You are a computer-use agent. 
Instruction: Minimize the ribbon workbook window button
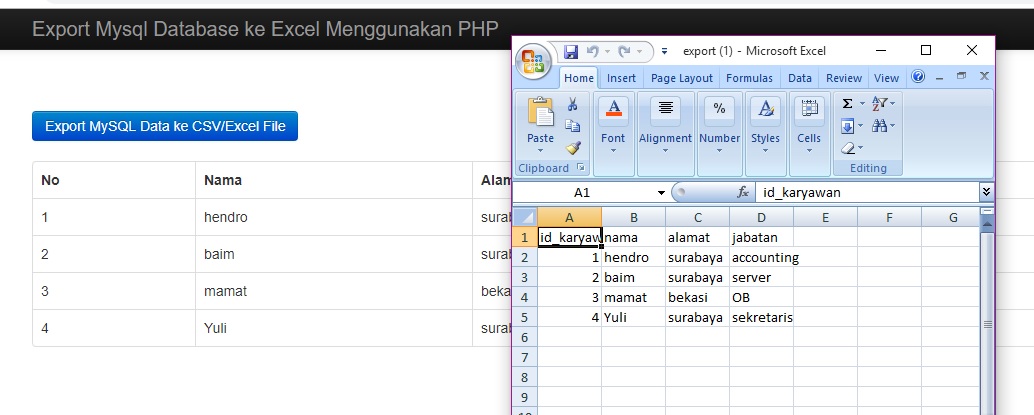tap(940, 77)
